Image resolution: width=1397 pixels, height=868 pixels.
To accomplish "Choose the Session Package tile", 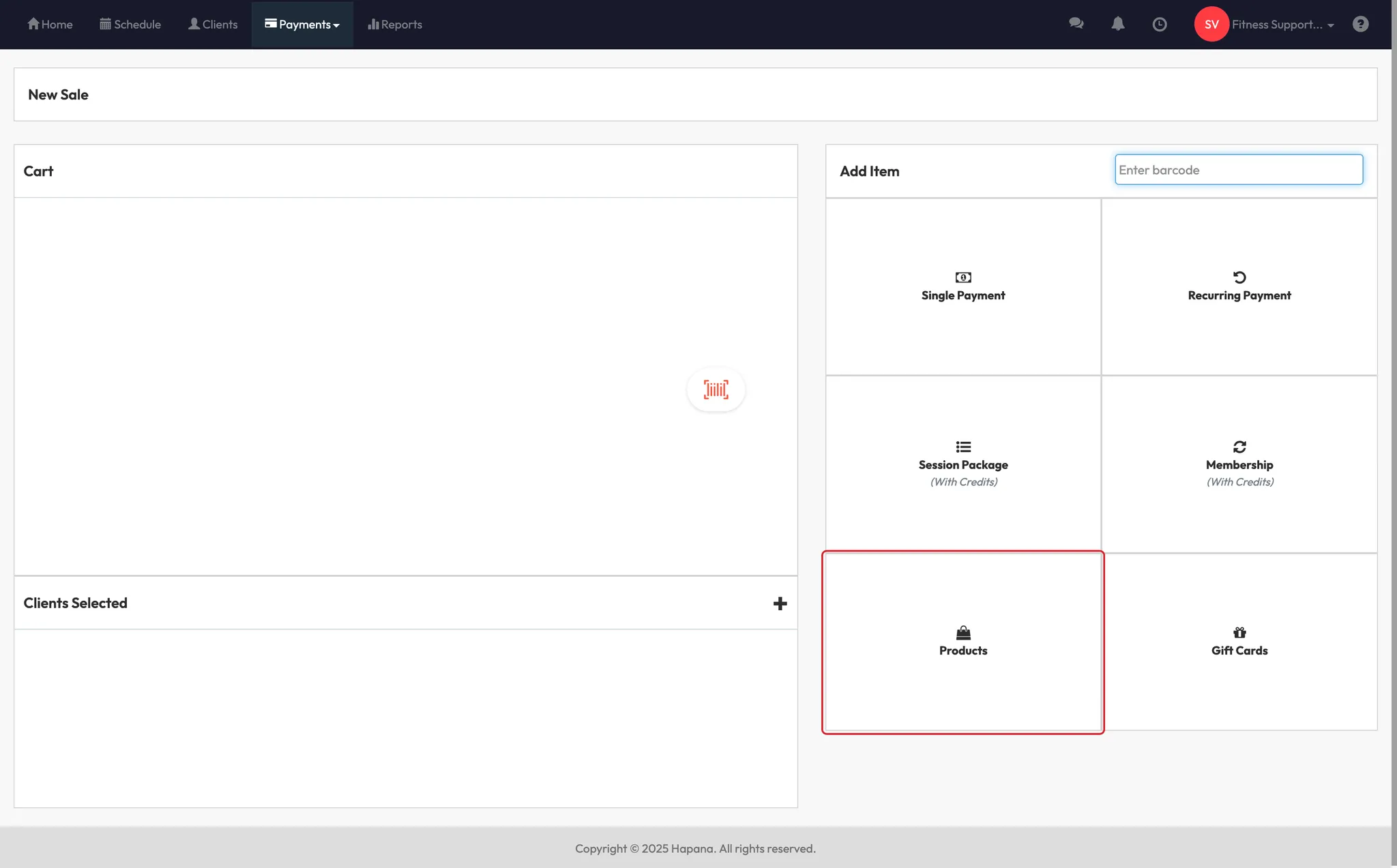I will point(962,464).
